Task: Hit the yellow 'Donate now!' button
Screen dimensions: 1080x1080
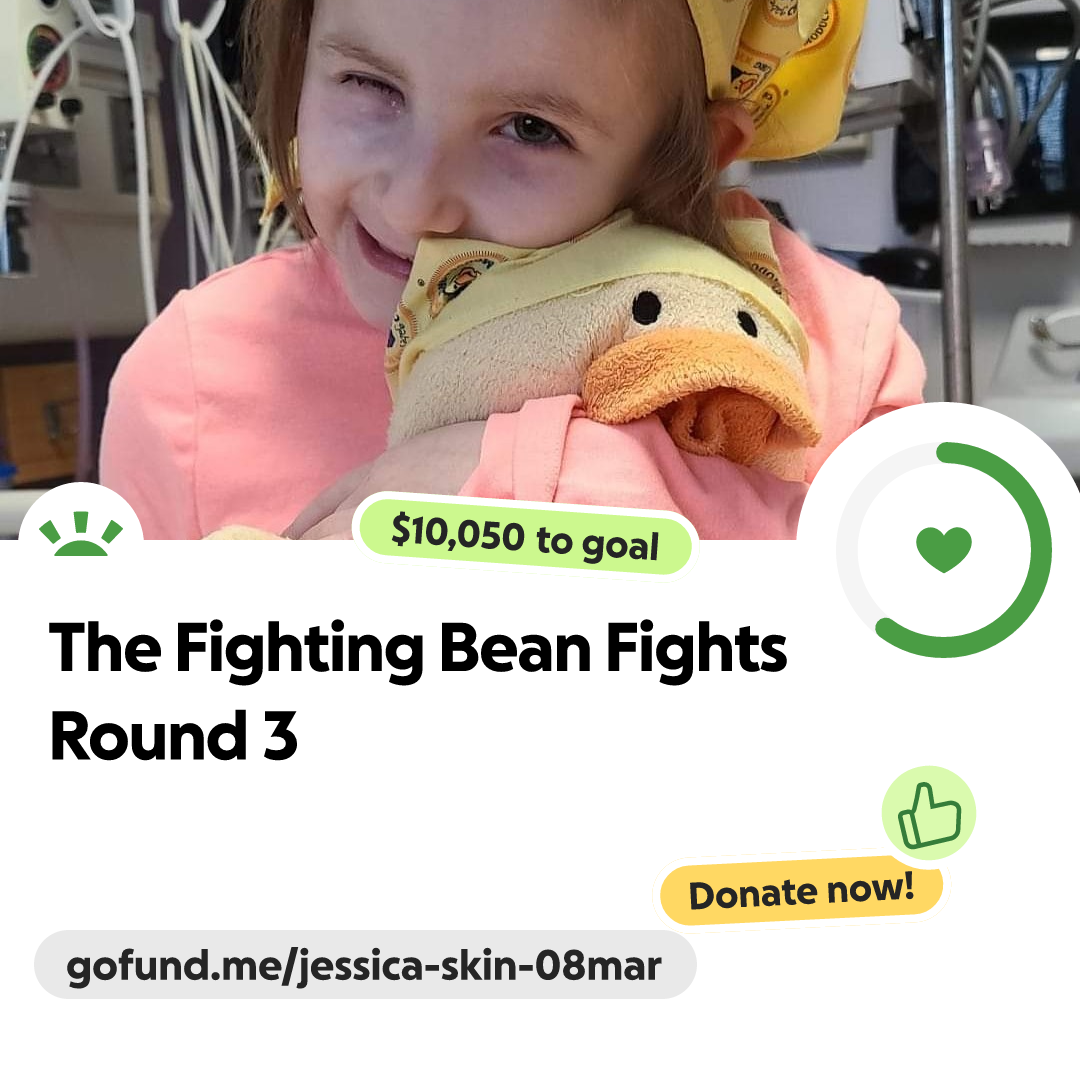Action: 802,892
